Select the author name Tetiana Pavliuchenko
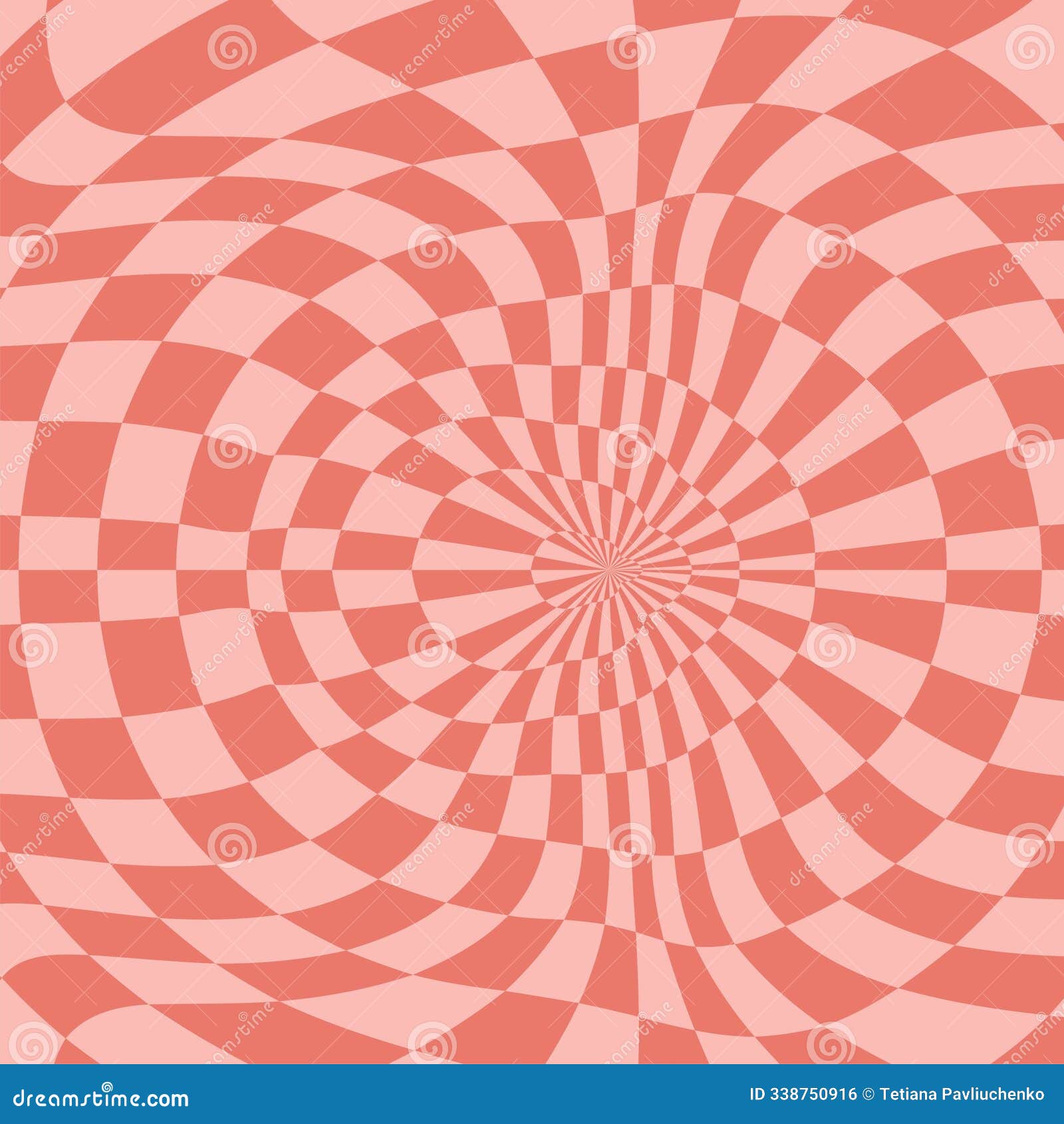 [x=962, y=1093]
